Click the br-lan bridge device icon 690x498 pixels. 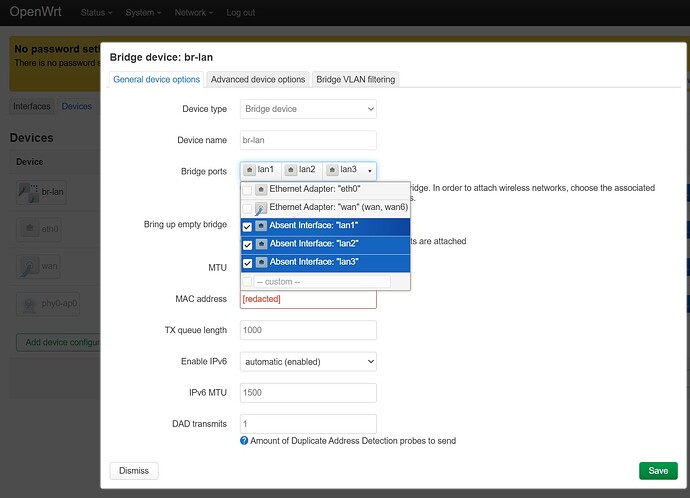click(x=29, y=191)
